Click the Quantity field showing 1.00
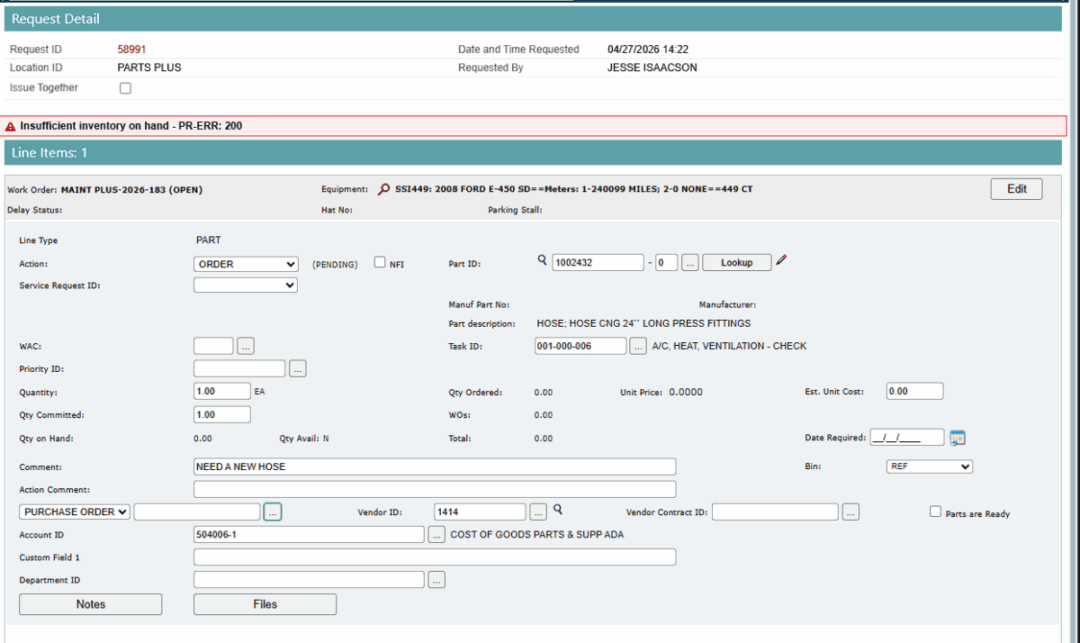Screen dimensions: 1080x643 click(x=222, y=392)
